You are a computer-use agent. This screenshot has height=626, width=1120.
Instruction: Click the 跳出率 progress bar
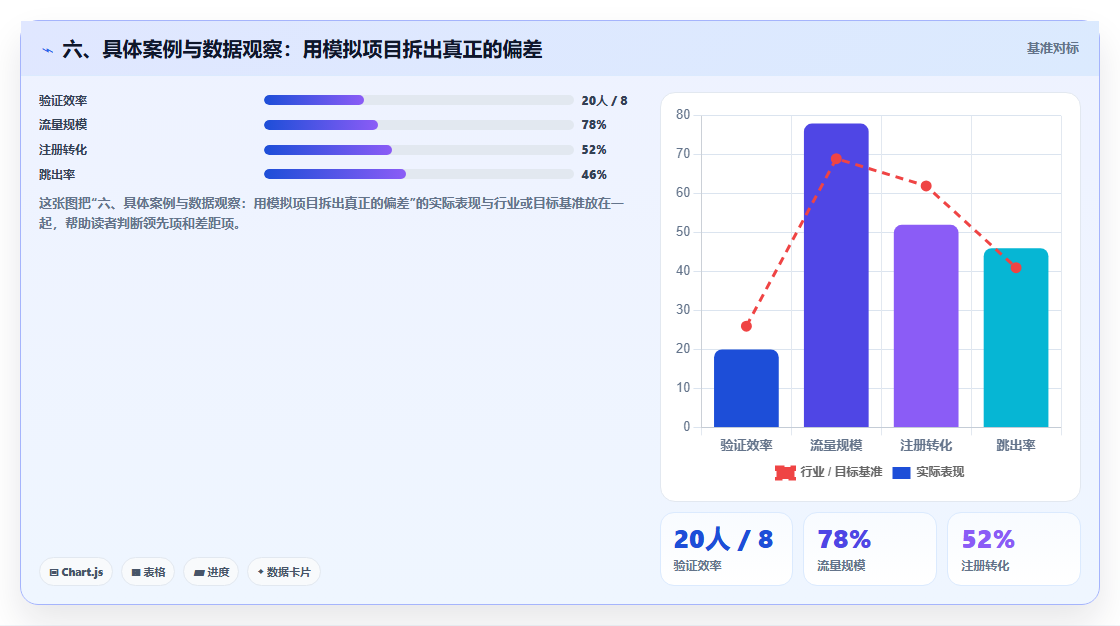[419, 174]
